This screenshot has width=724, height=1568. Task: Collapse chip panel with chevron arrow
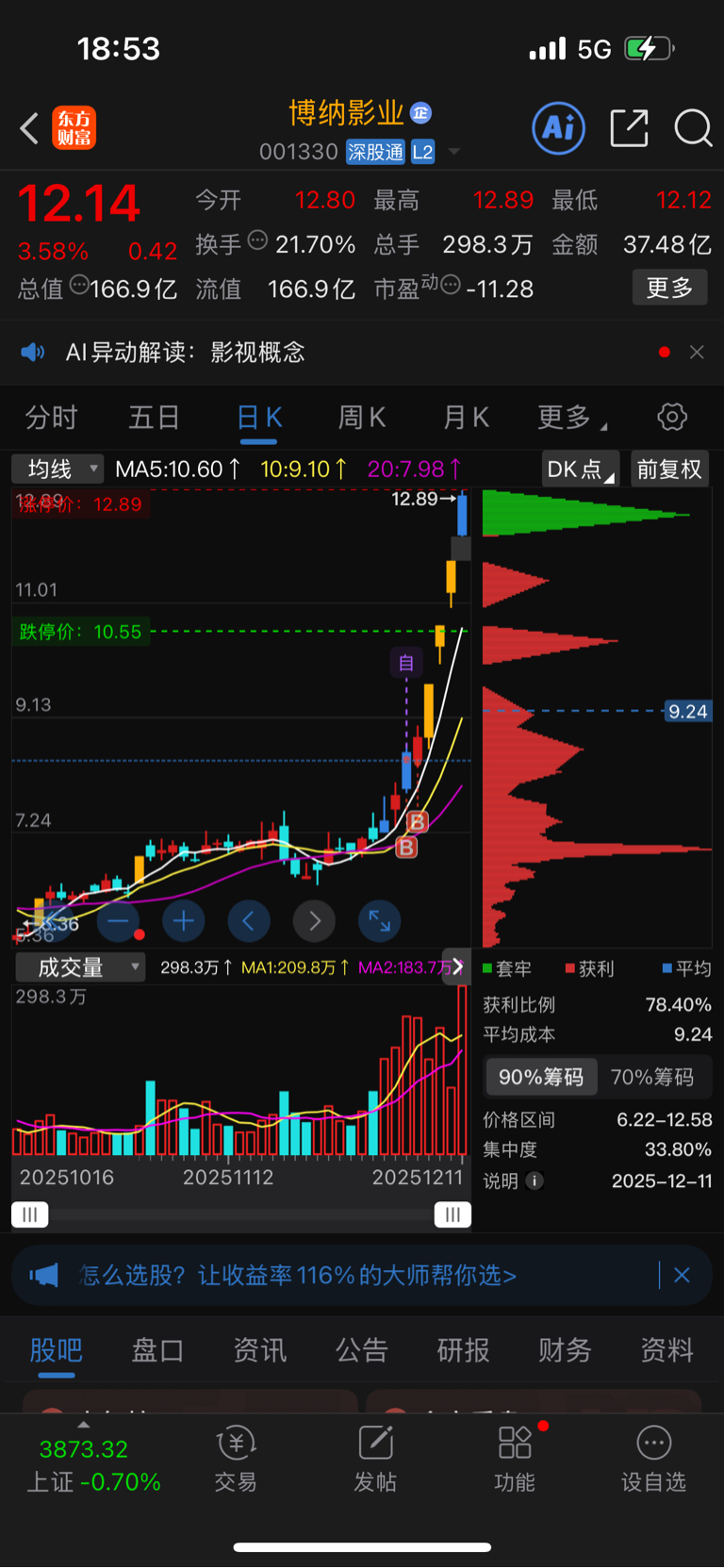pos(457,966)
